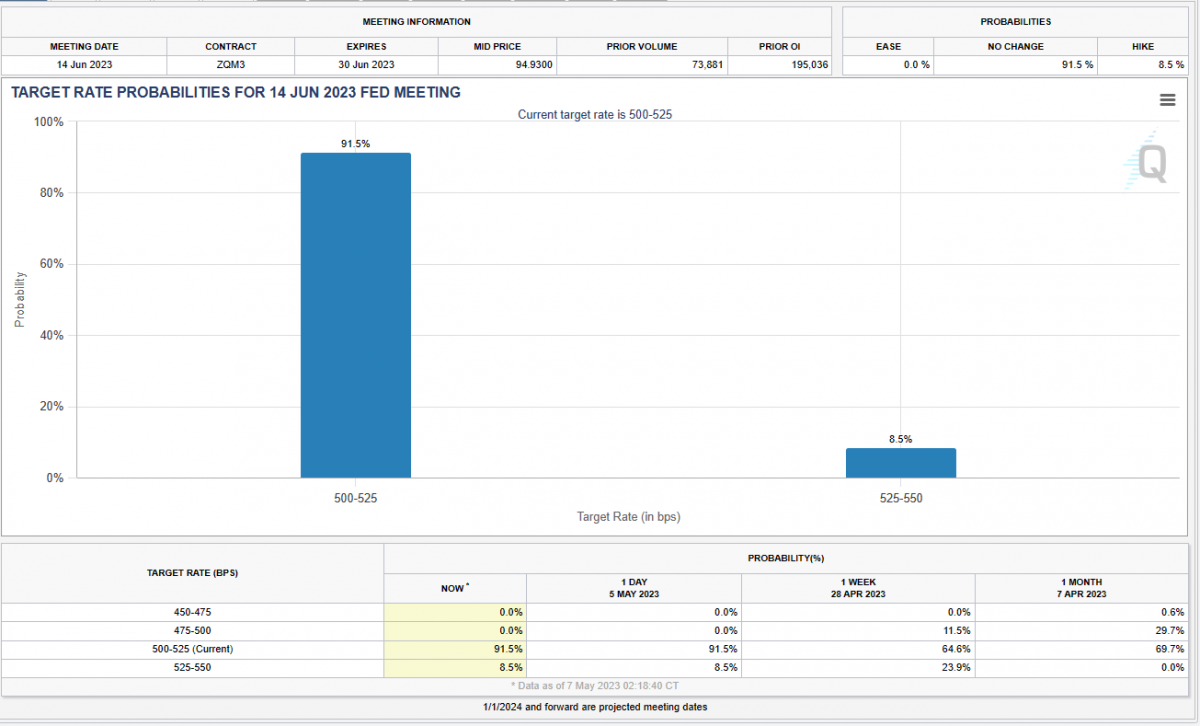Image resolution: width=1200 pixels, height=726 pixels.
Task: Click the blue 500-525 probability bar
Action: point(355,315)
